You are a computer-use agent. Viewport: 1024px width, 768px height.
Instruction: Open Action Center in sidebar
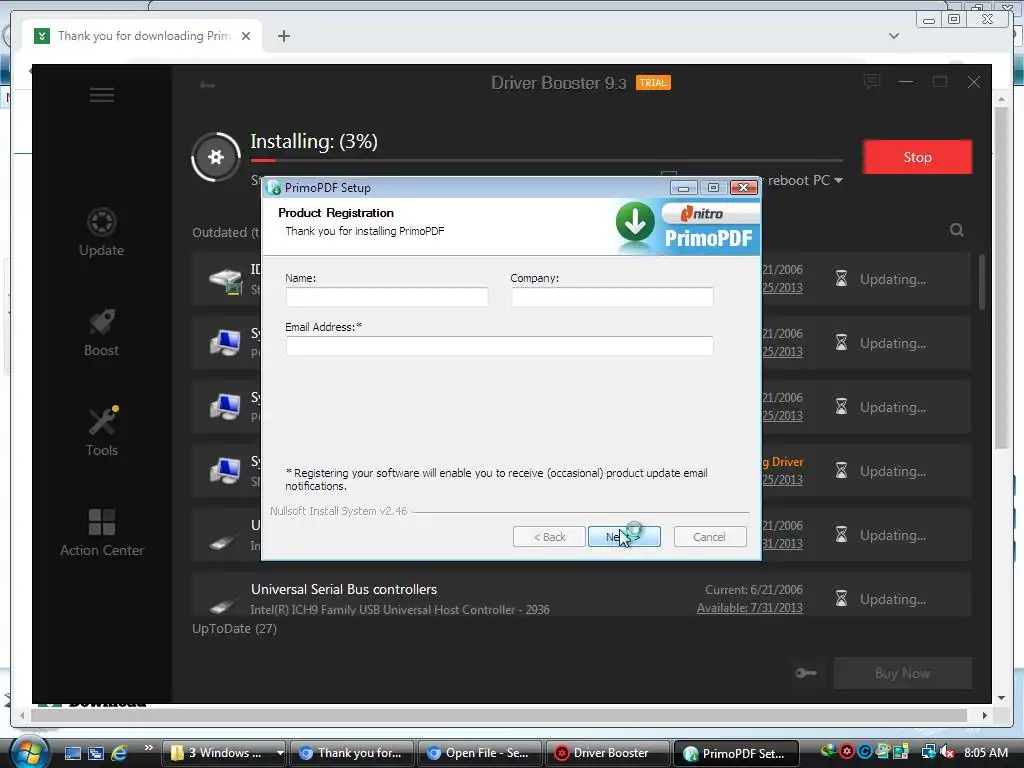click(x=102, y=533)
